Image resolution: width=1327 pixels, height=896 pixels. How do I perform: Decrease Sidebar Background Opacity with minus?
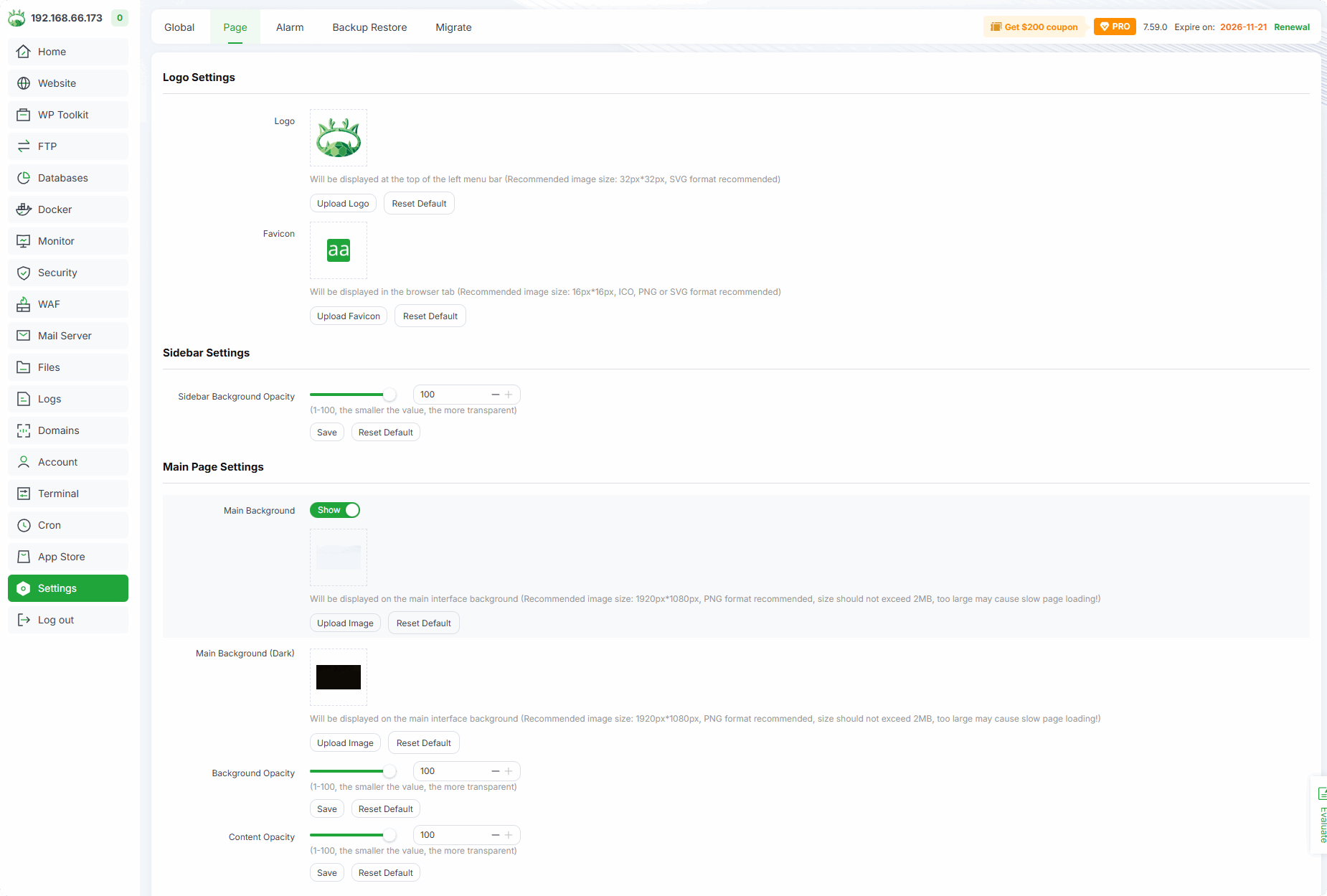point(495,395)
